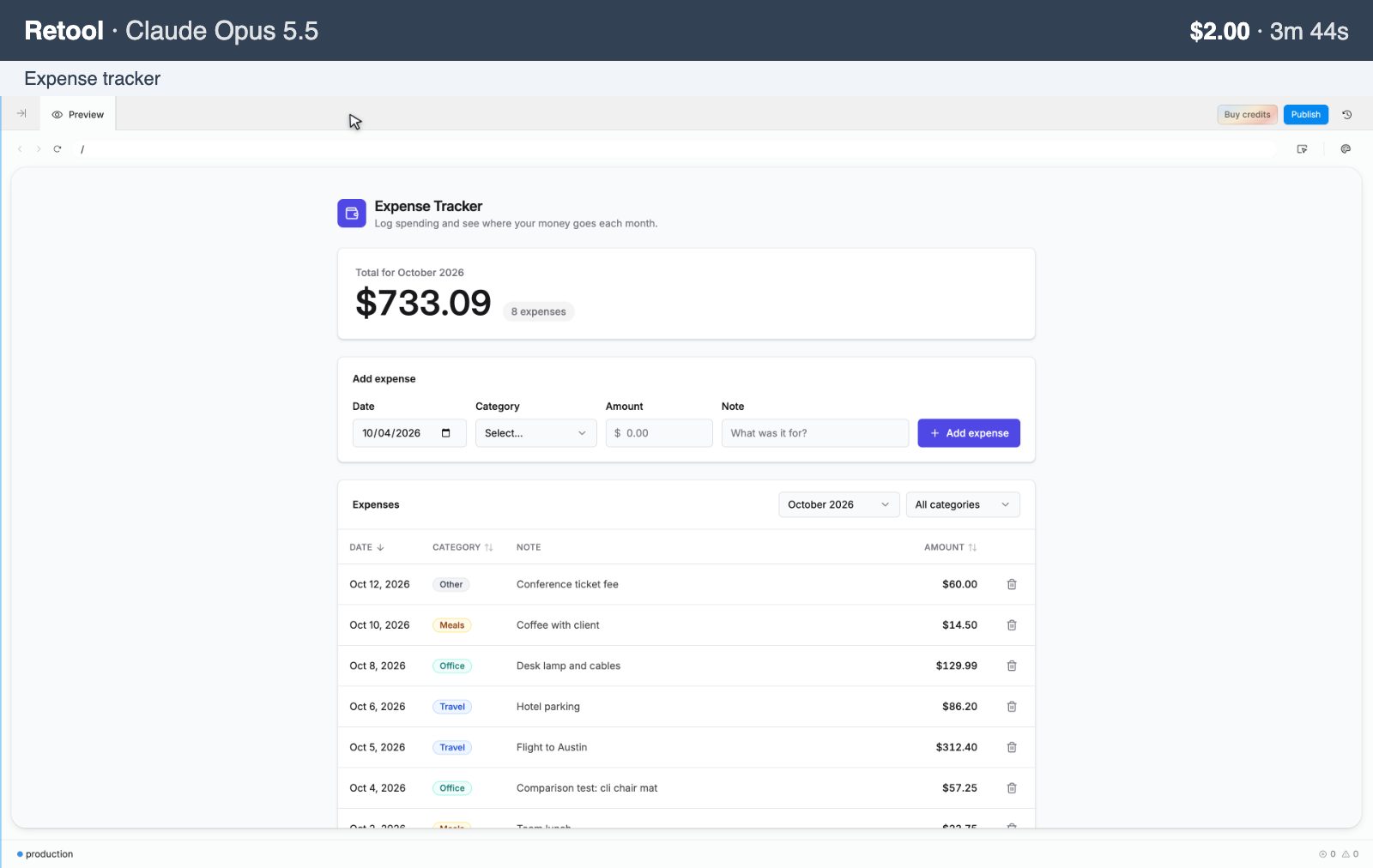
Task: Delete the Flight to Austin expense
Action: [1012, 747]
